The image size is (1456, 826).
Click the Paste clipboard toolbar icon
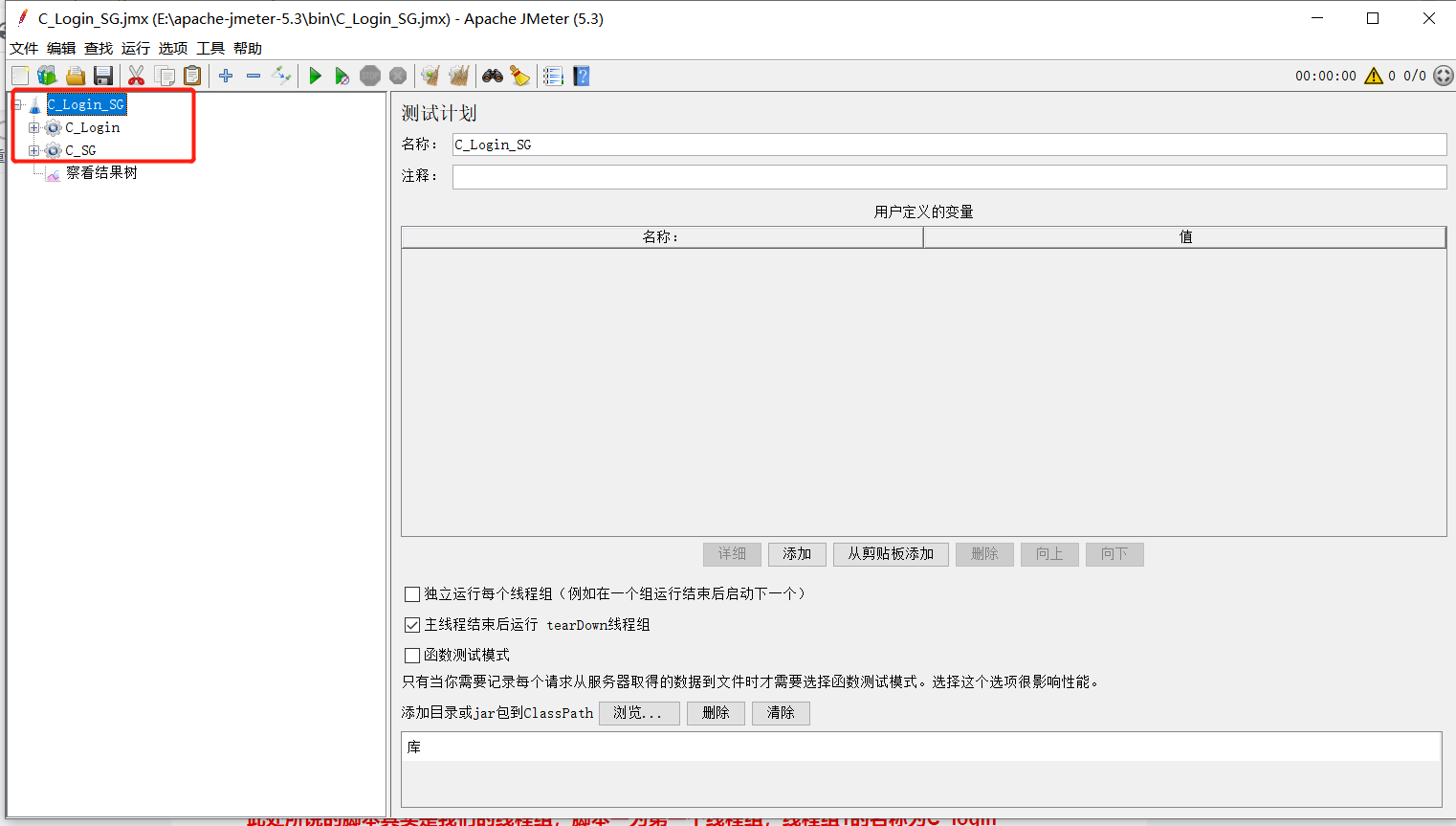[191, 76]
